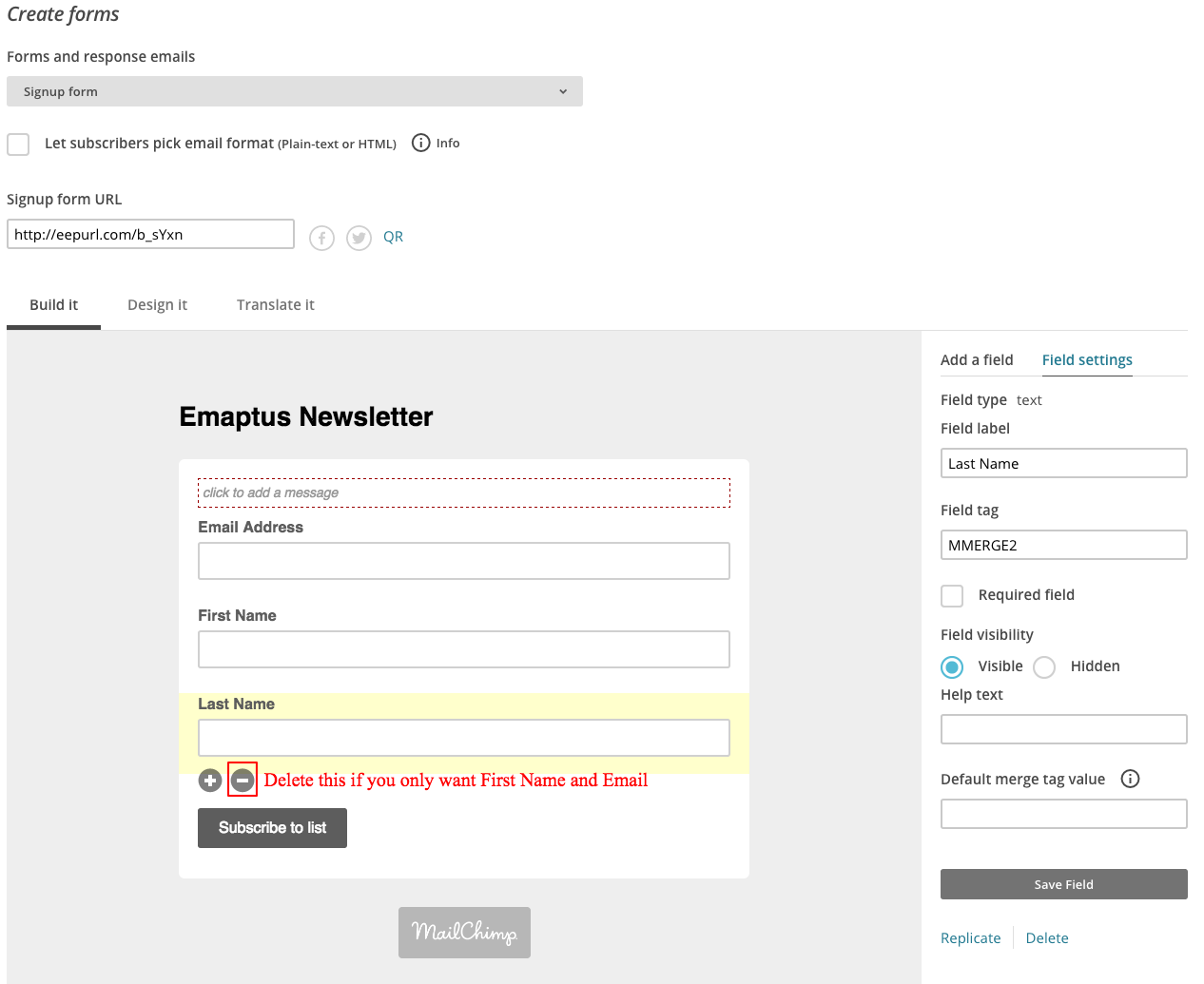Check the Required field checkbox
The image size is (1204, 984).
[x=952, y=596]
